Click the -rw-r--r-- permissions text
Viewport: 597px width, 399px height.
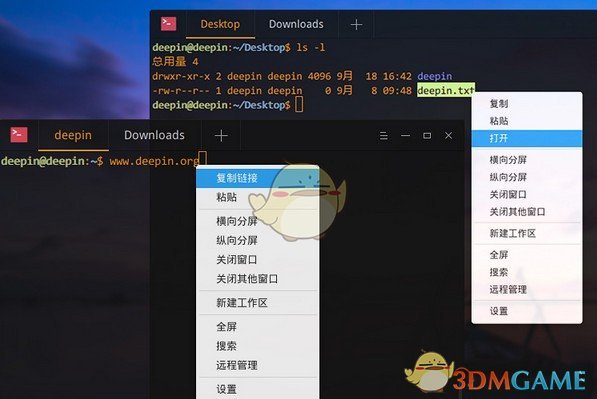181,91
